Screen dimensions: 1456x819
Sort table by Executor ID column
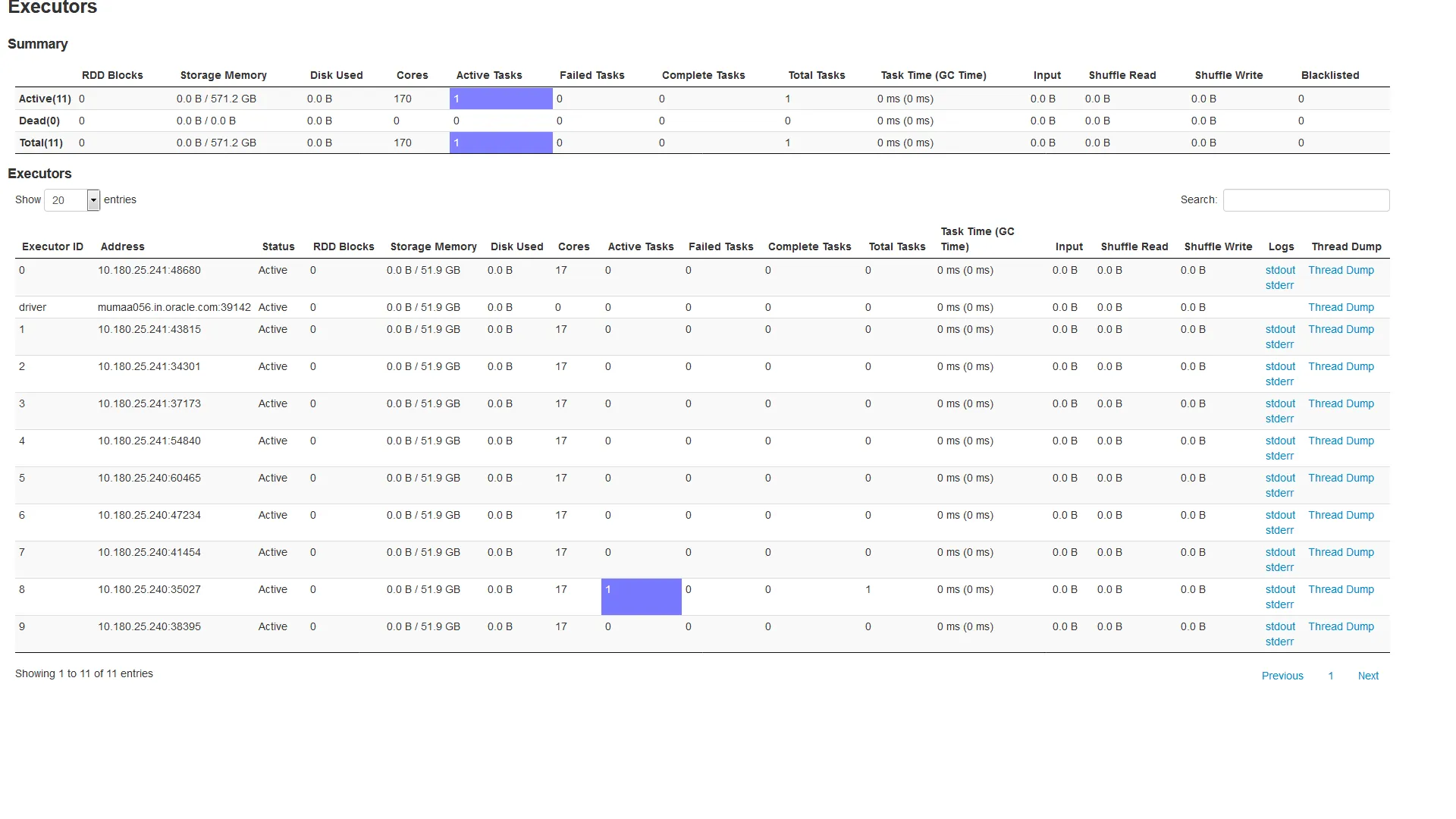click(x=52, y=247)
